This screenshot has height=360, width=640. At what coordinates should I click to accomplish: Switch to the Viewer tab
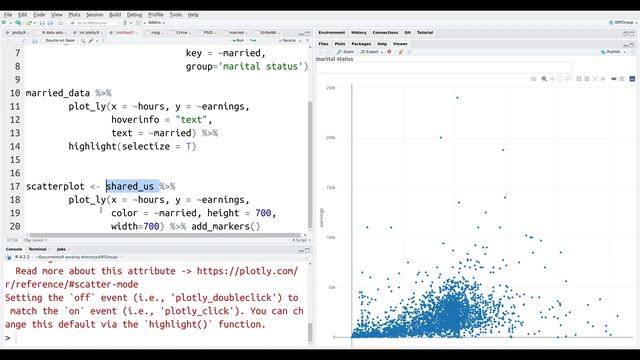click(400, 44)
